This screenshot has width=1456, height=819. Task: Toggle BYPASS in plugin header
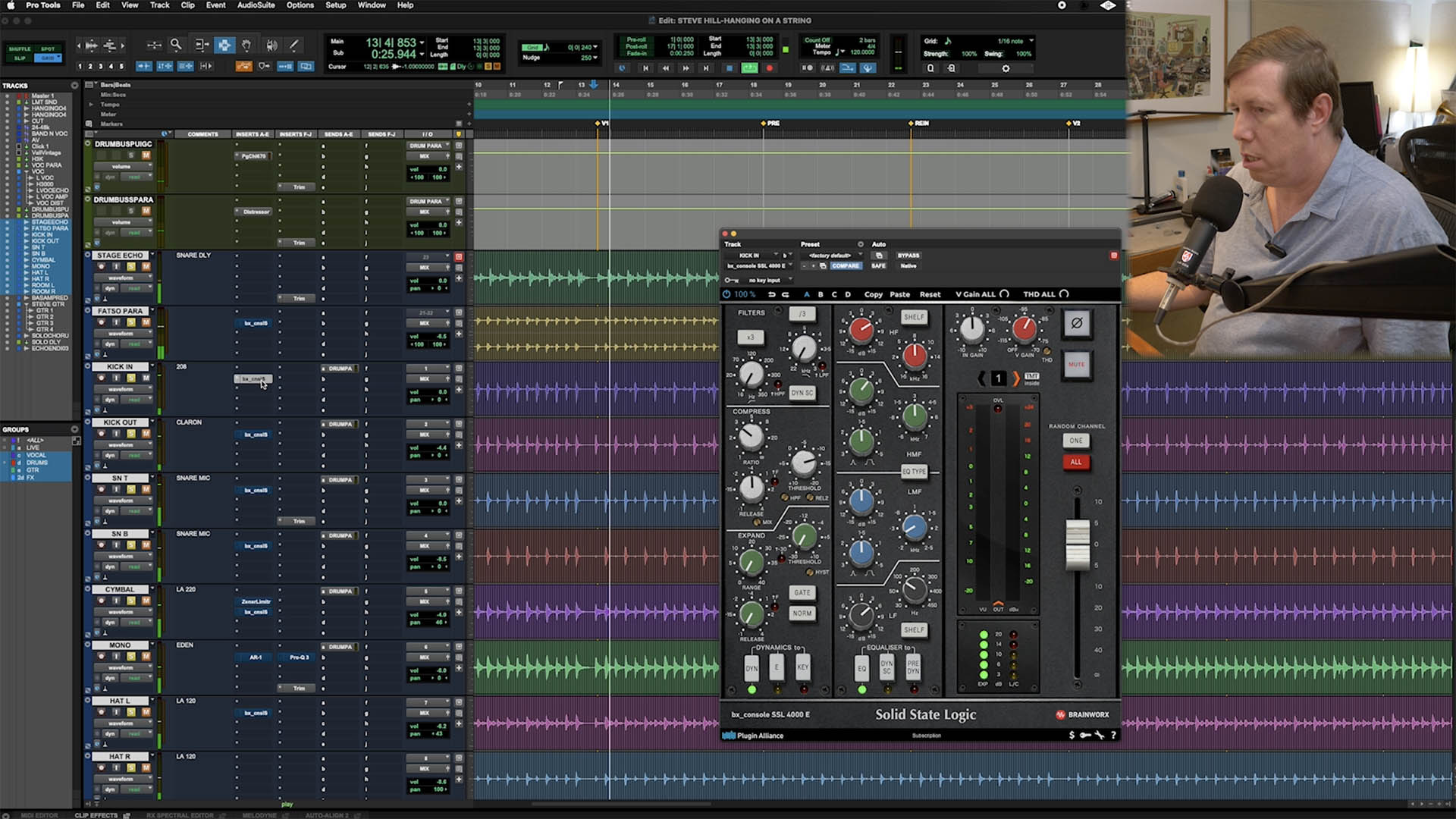click(x=908, y=256)
